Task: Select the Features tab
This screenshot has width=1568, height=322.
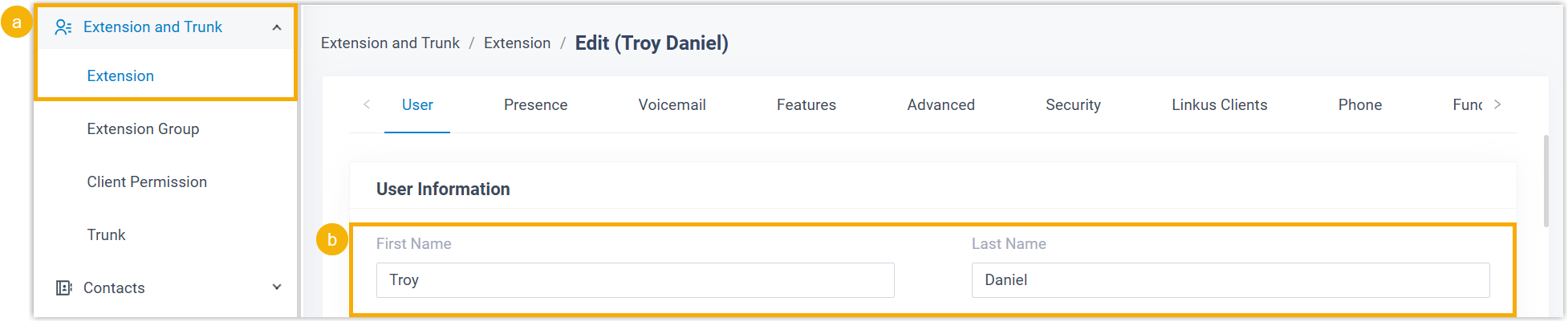Action: click(x=806, y=105)
